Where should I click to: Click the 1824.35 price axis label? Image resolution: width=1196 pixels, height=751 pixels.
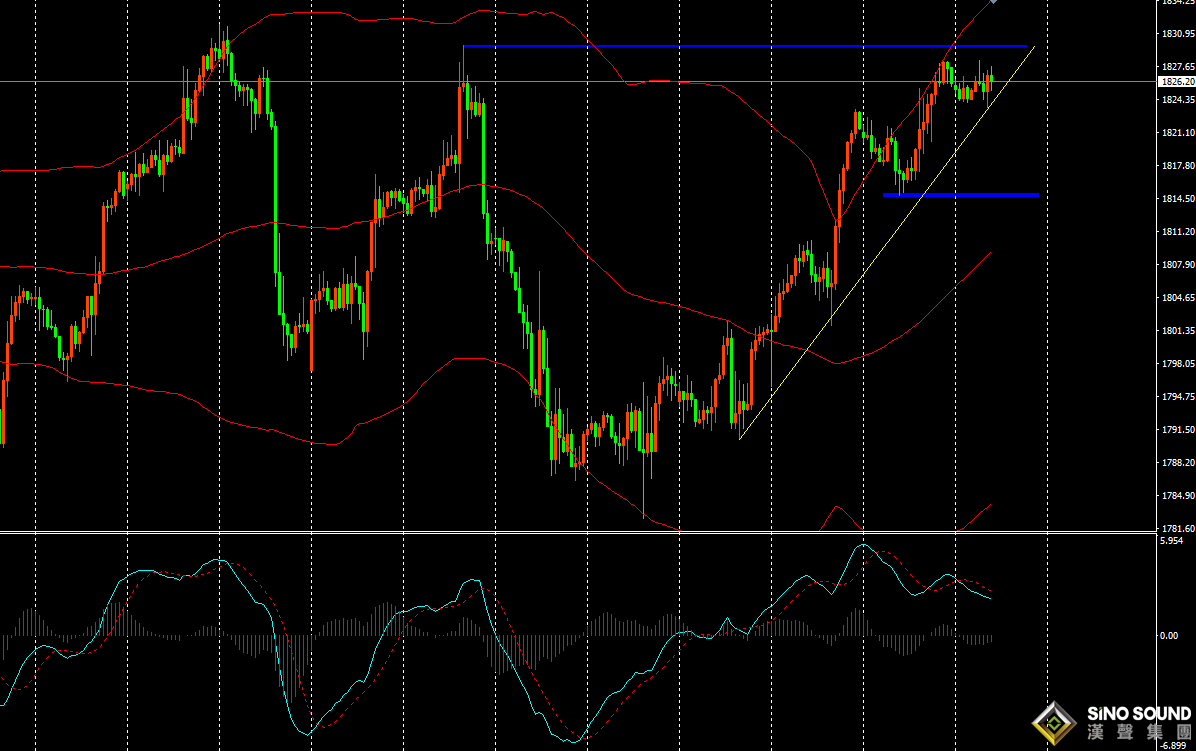click(1178, 100)
